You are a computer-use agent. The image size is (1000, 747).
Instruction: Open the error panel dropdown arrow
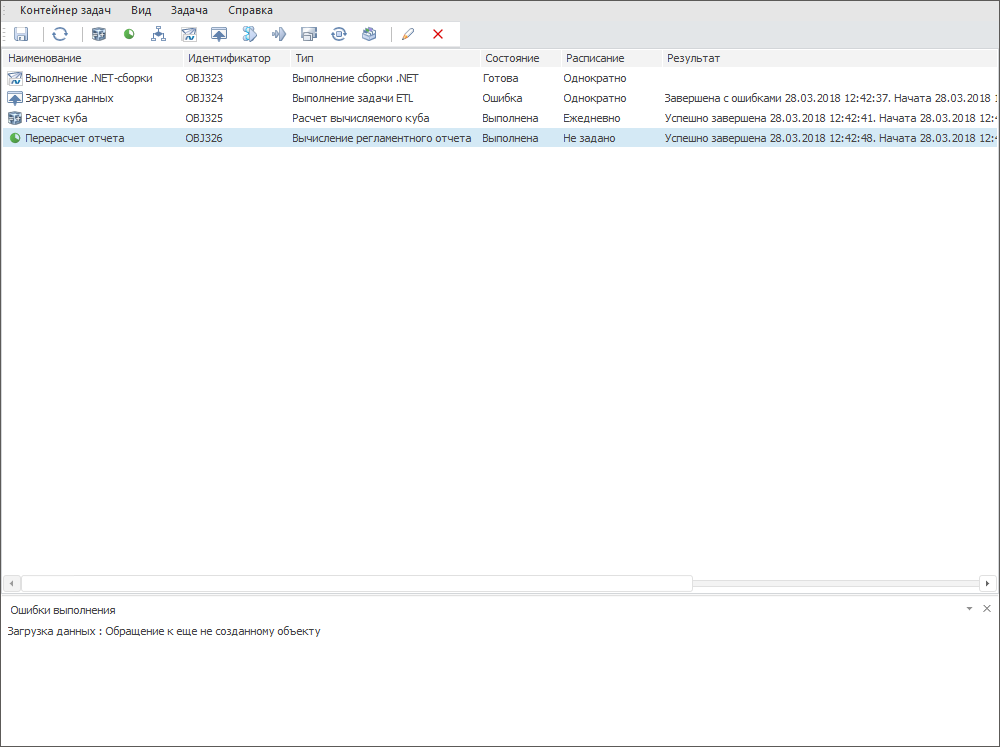[x=969, y=609]
